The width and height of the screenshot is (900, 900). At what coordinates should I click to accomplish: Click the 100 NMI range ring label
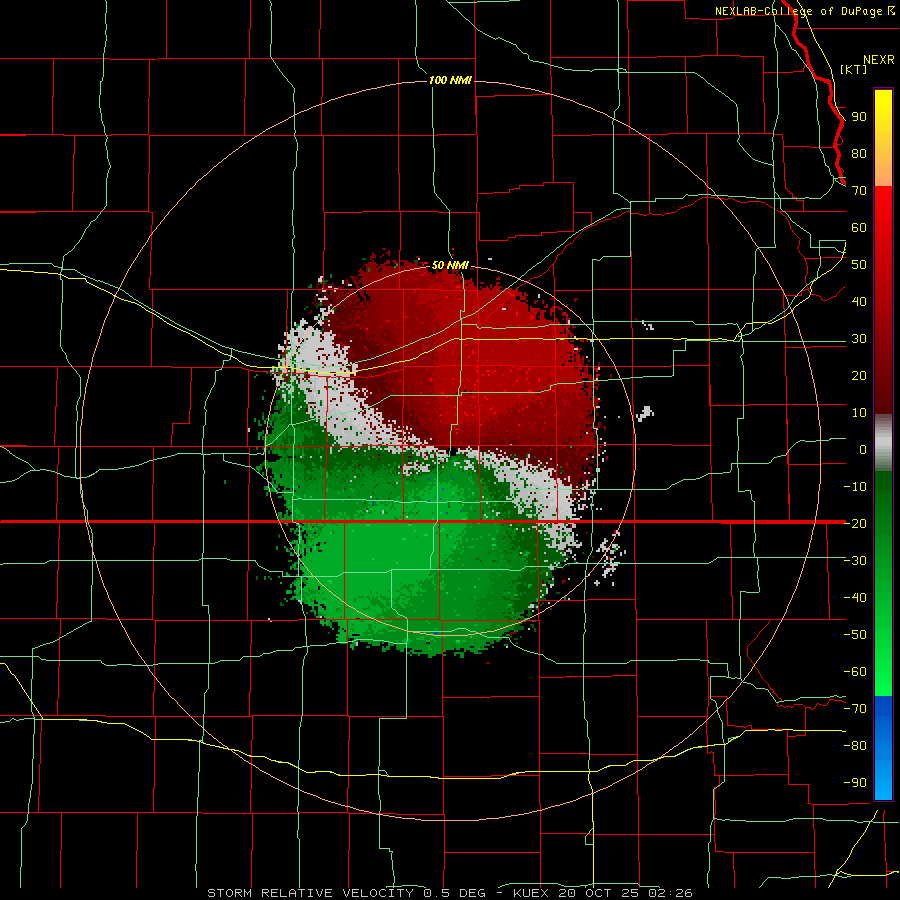[451, 80]
